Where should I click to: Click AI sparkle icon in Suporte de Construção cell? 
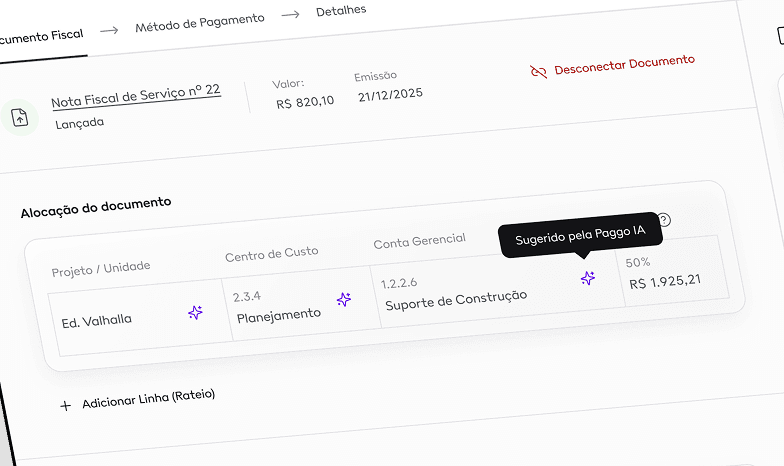click(x=588, y=278)
